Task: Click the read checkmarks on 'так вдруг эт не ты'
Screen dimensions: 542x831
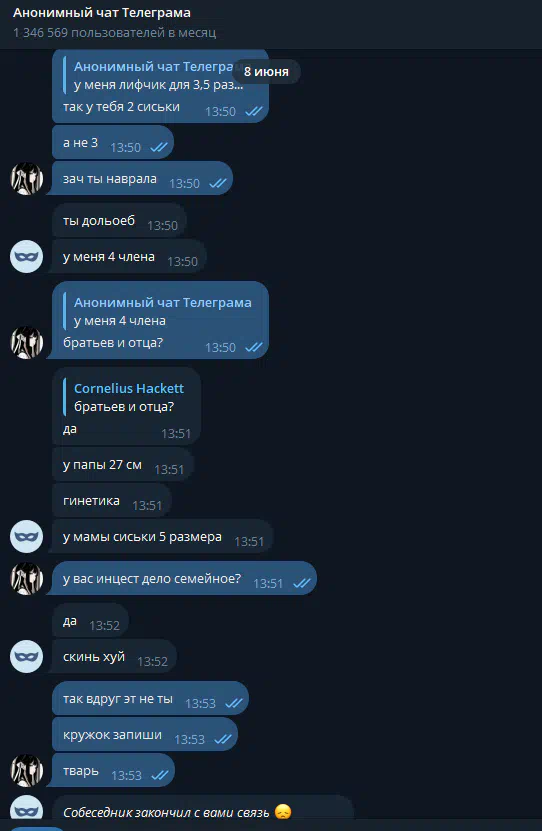Action: coord(234,703)
